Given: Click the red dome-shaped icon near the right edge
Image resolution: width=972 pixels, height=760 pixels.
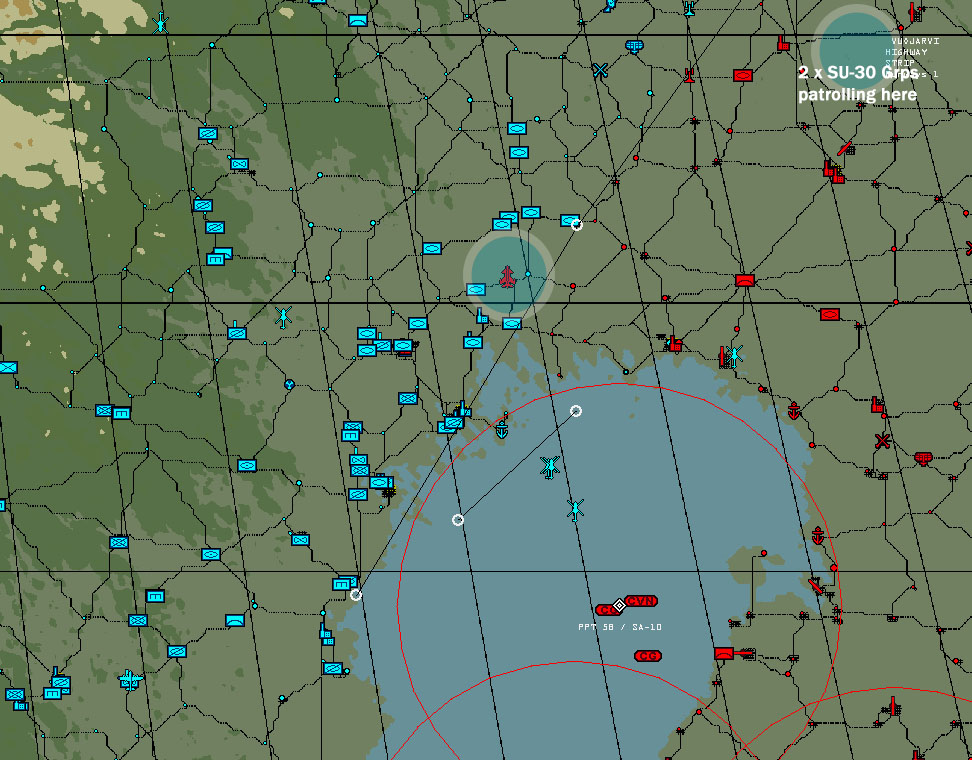Looking at the screenshot, I should (x=923, y=459).
